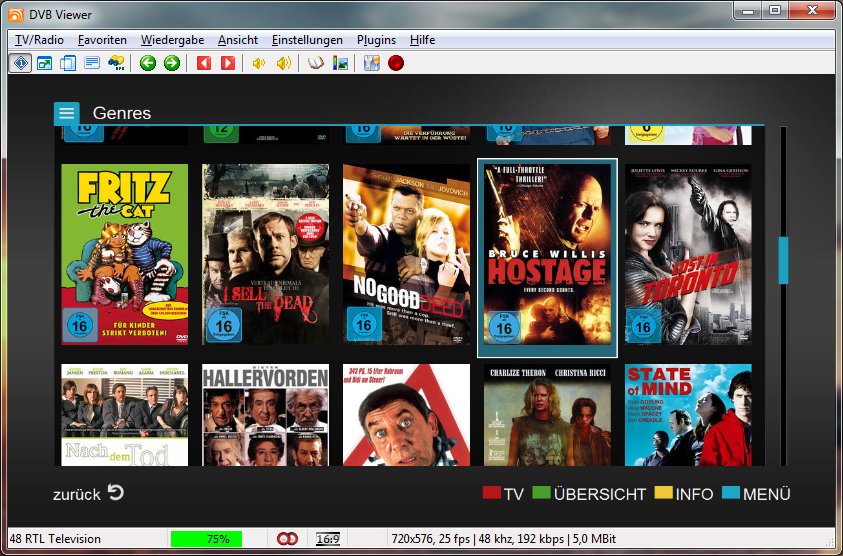843x556 pixels.
Task: Click the open book toolbar icon
Action: point(316,63)
